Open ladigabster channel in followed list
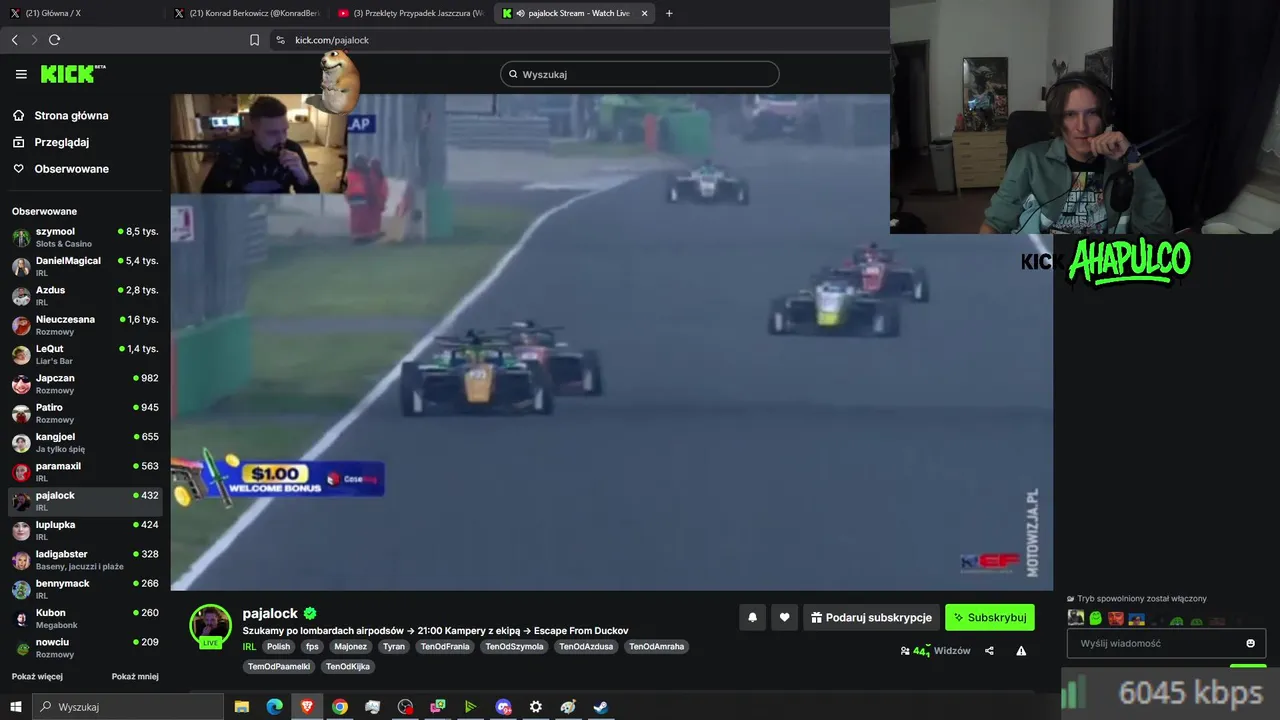Viewport: 1280px width, 720px height. (85, 560)
